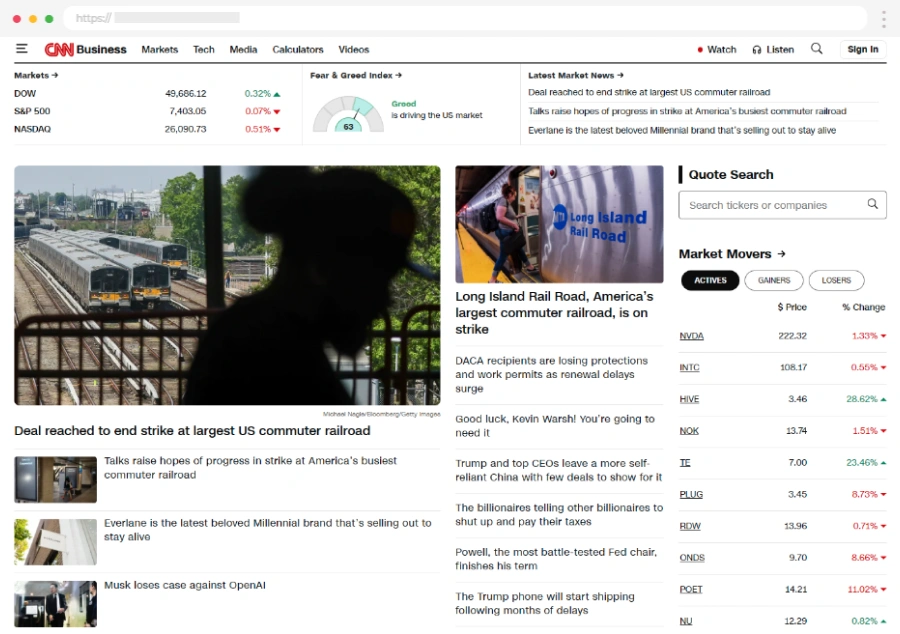This screenshot has width=900, height=634.
Task: Click the Watch link in the header
Action: (721, 50)
